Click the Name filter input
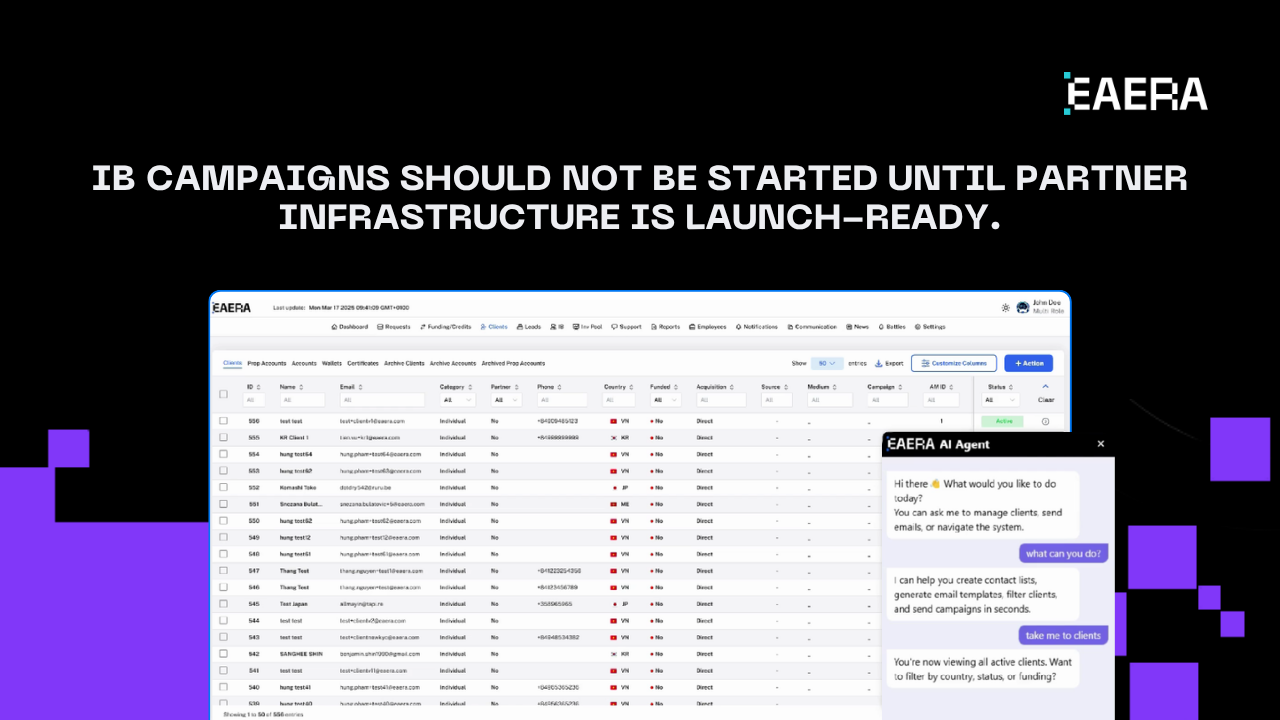The width and height of the screenshot is (1280, 720). (304, 400)
